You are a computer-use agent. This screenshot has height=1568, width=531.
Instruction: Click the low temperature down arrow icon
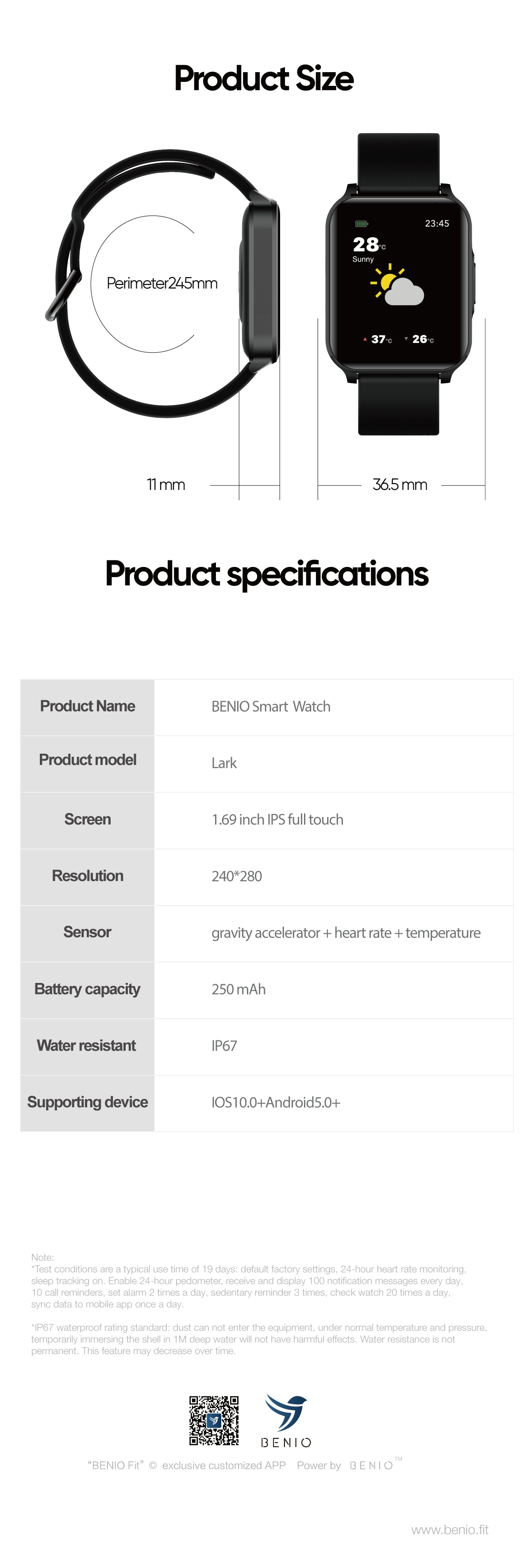tap(406, 339)
